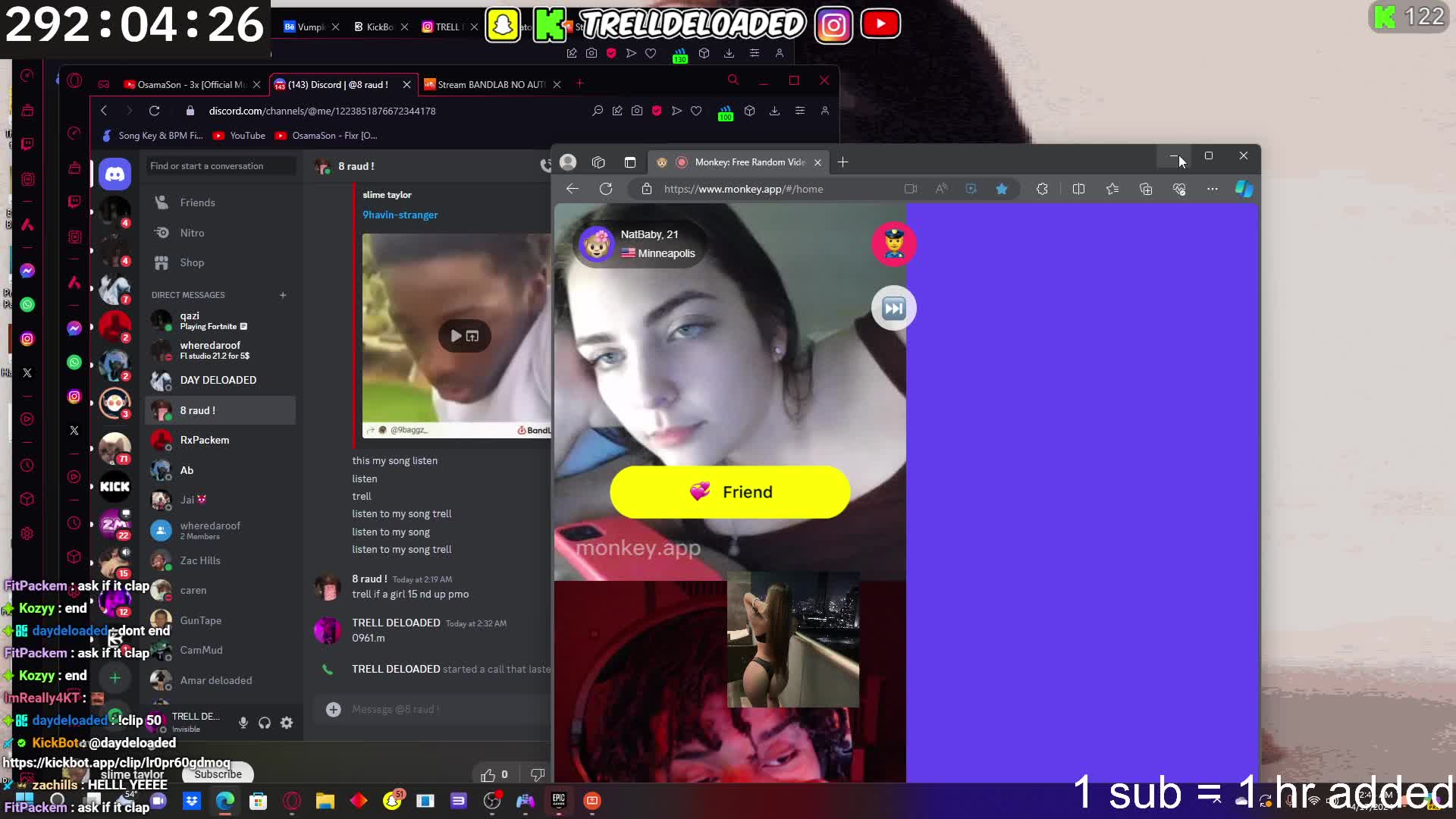Close the Monkey Free Random Video tab
The image size is (1456, 819).
click(x=817, y=162)
